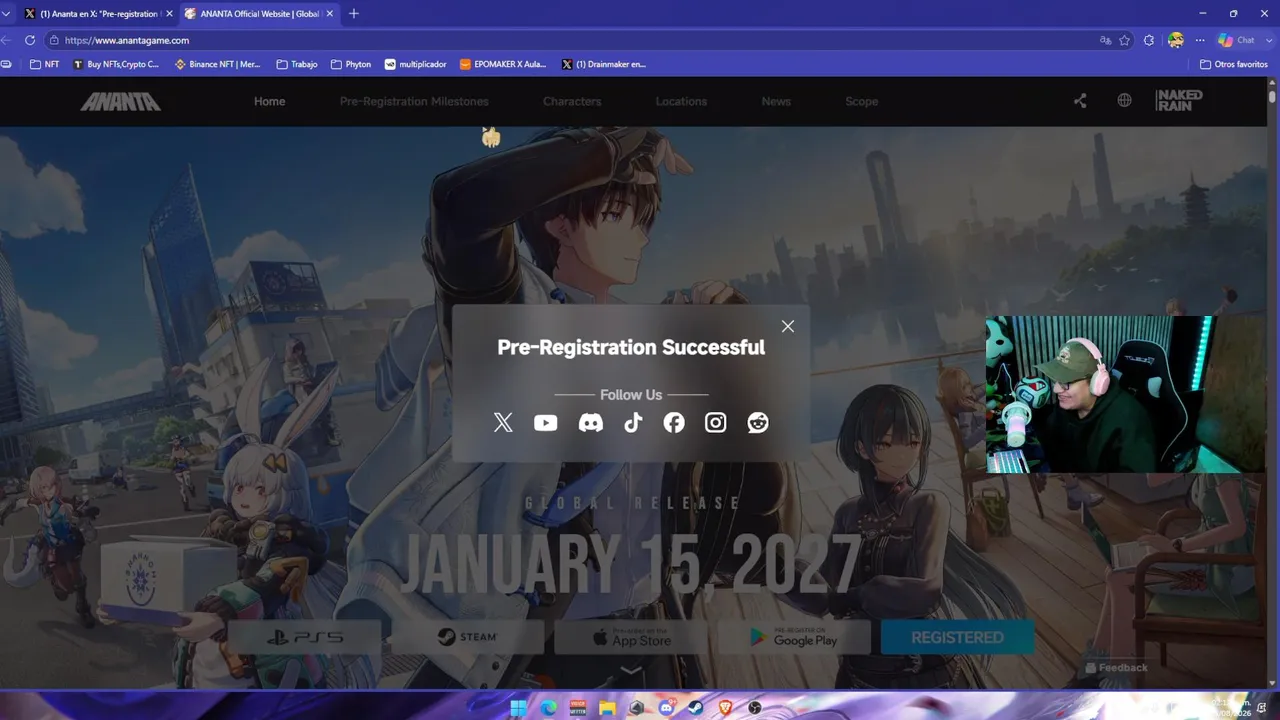Image resolution: width=1280 pixels, height=720 pixels.
Task: Open the Reddit follow icon
Action: (x=758, y=423)
